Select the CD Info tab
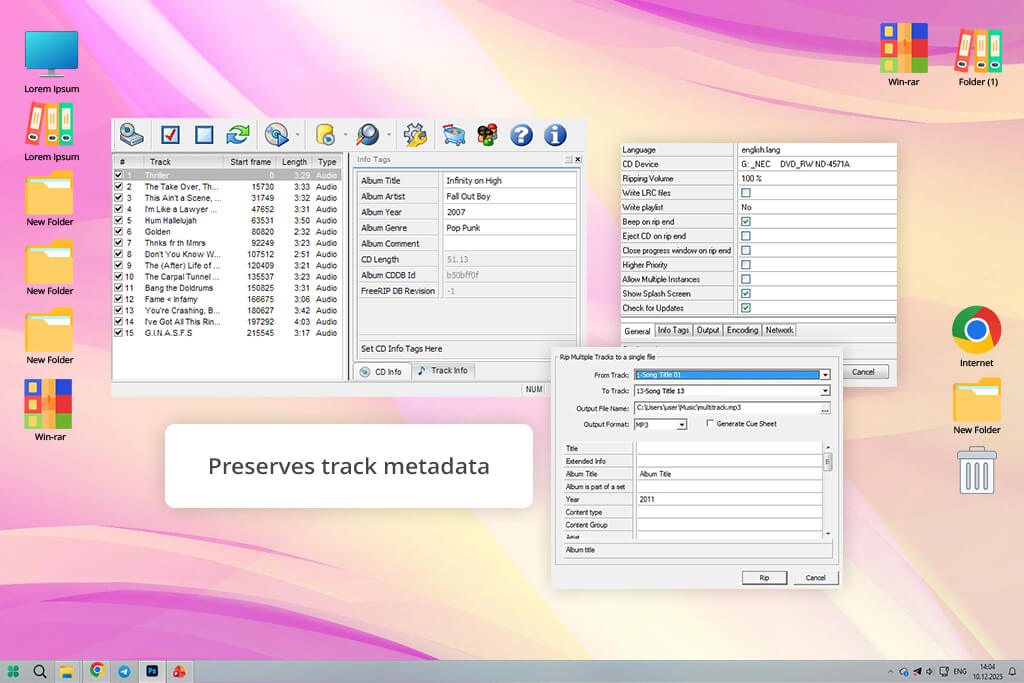 (382, 372)
